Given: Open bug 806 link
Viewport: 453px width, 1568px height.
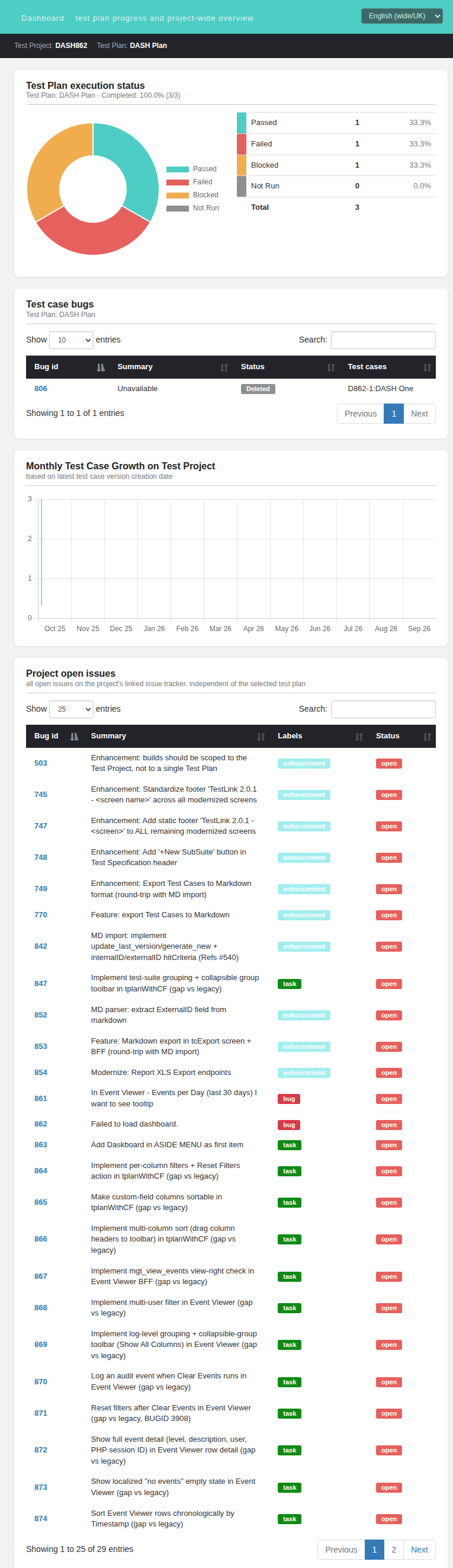Looking at the screenshot, I should point(41,388).
